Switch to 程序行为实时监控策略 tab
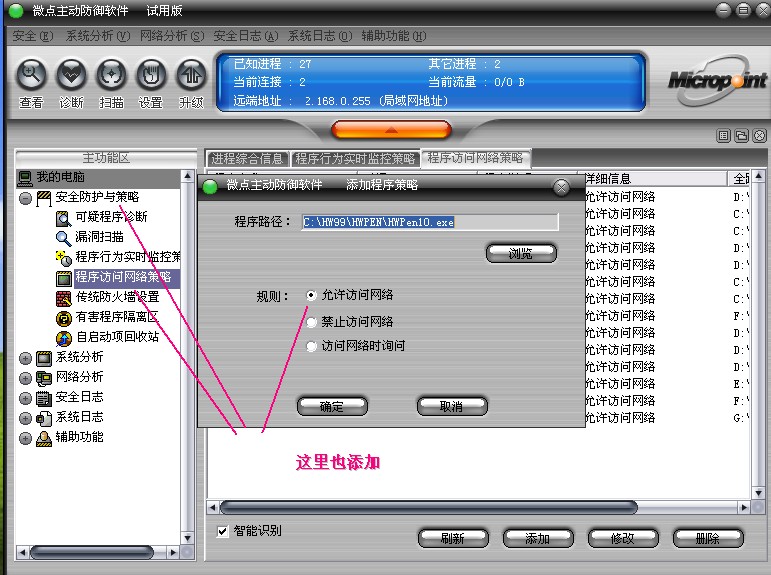 (x=355, y=159)
